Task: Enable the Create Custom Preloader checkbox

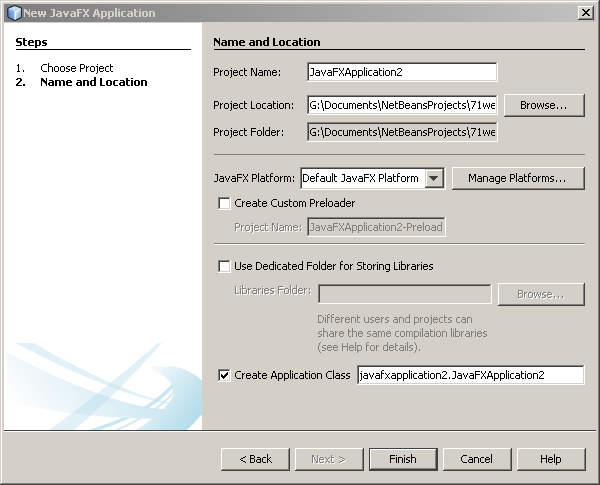Action: (224, 203)
